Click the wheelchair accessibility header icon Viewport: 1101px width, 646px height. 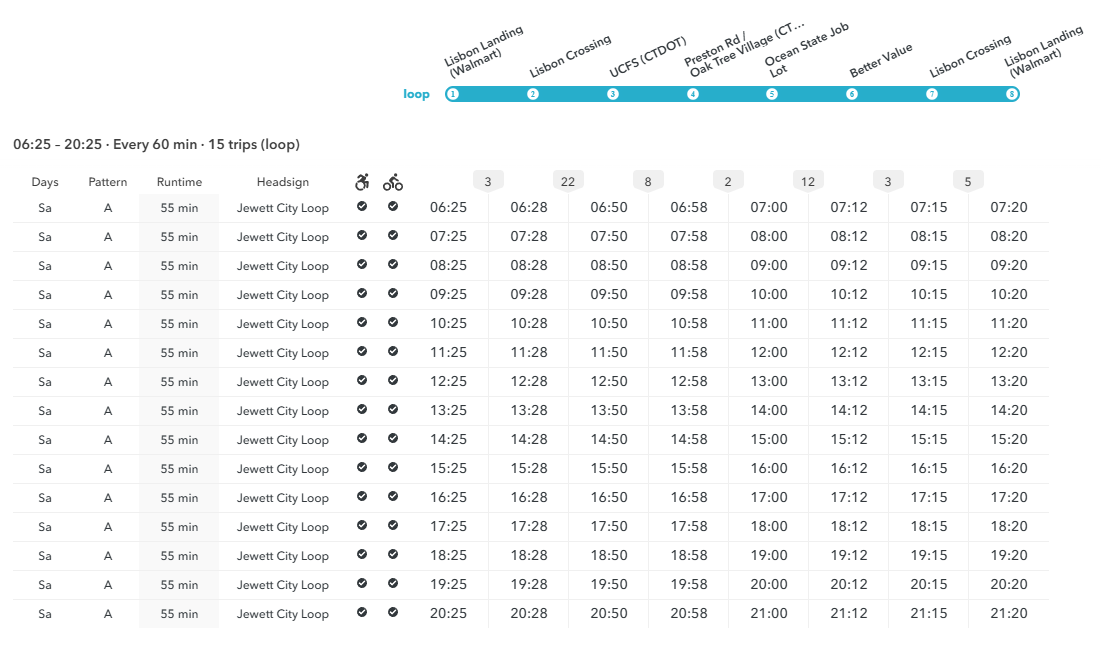pos(362,182)
